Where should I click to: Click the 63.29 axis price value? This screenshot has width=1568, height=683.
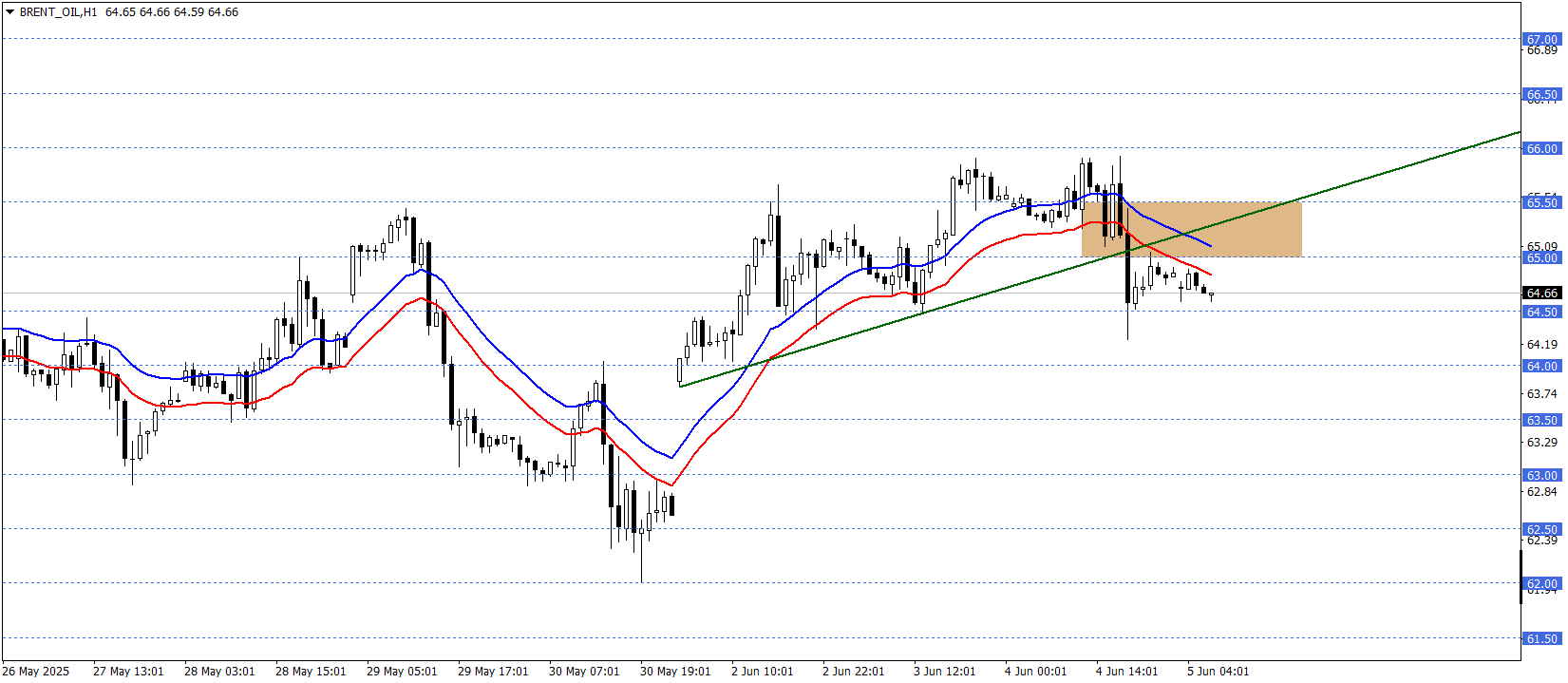(x=1542, y=443)
